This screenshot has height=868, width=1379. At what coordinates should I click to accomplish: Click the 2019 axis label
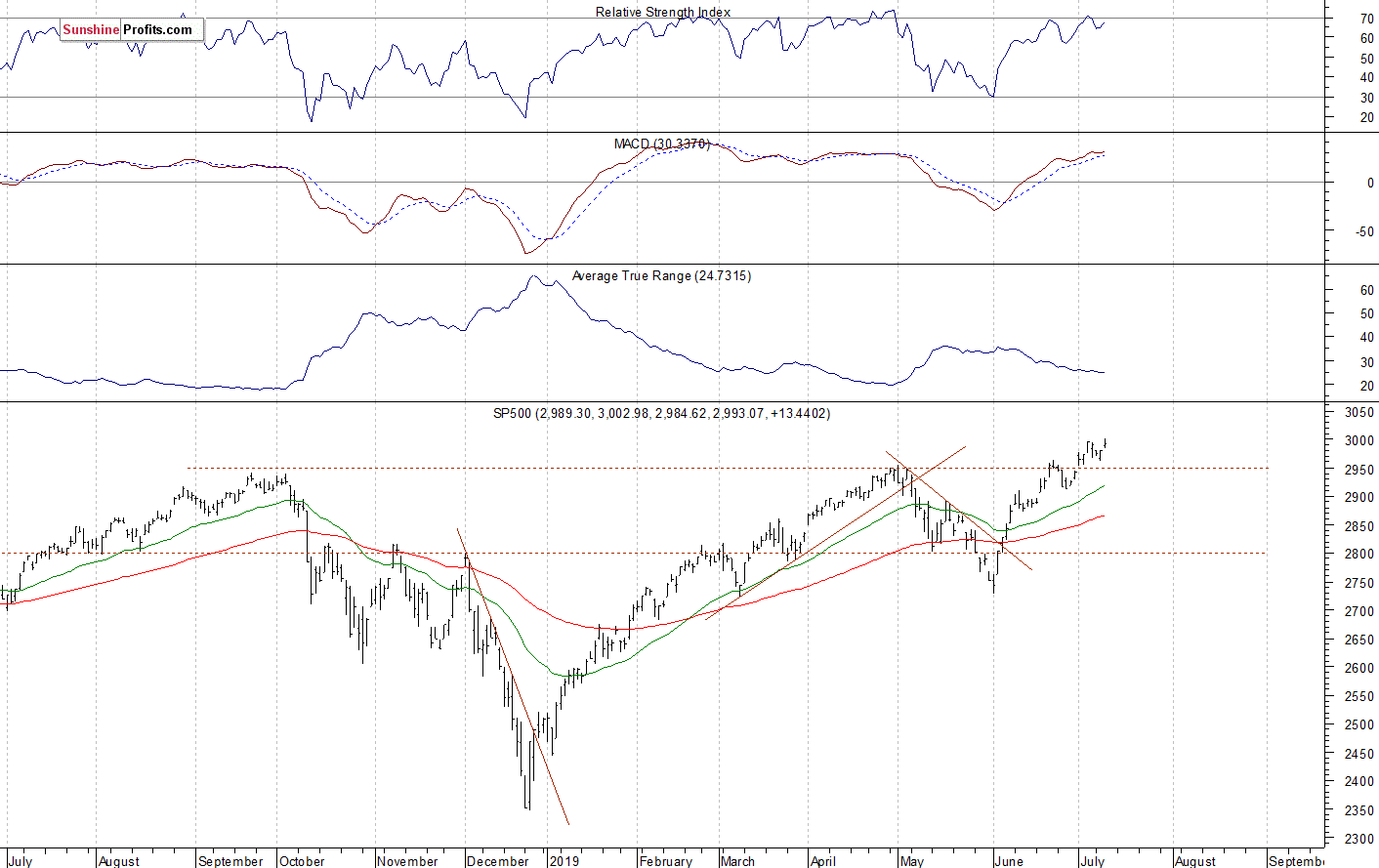click(564, 861)
